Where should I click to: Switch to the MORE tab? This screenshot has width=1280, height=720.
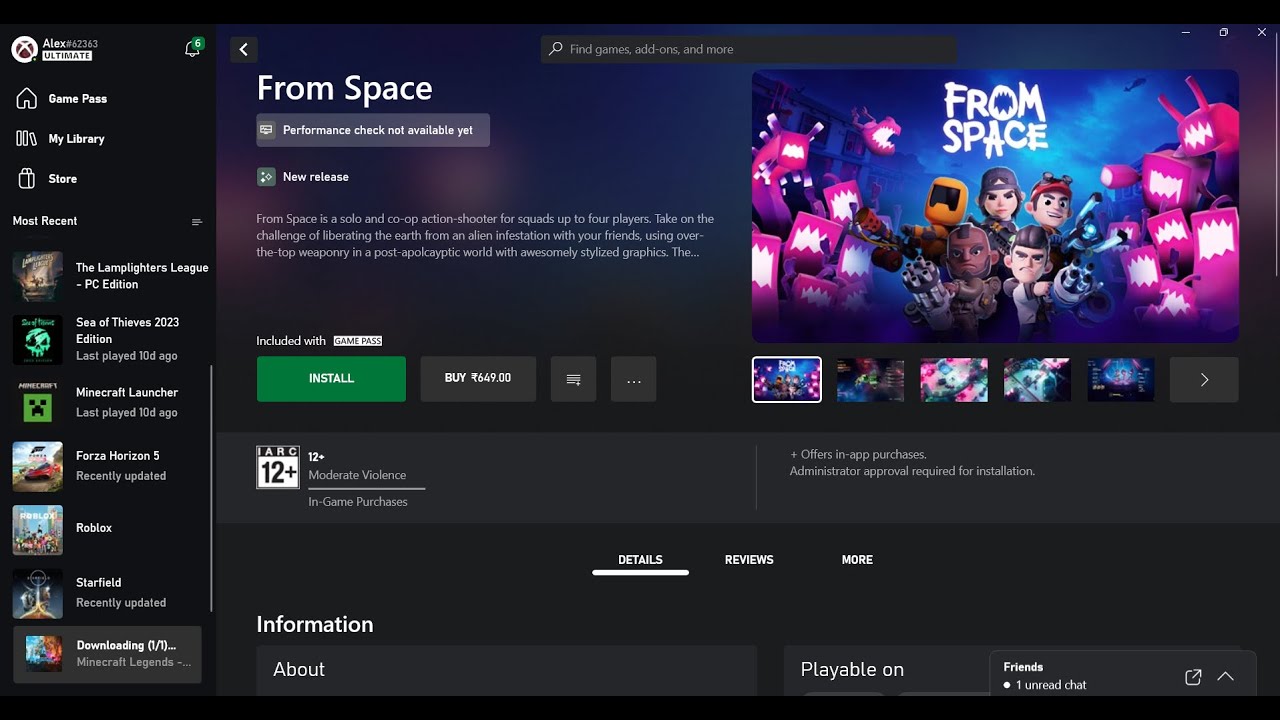[x=857, y=560]
